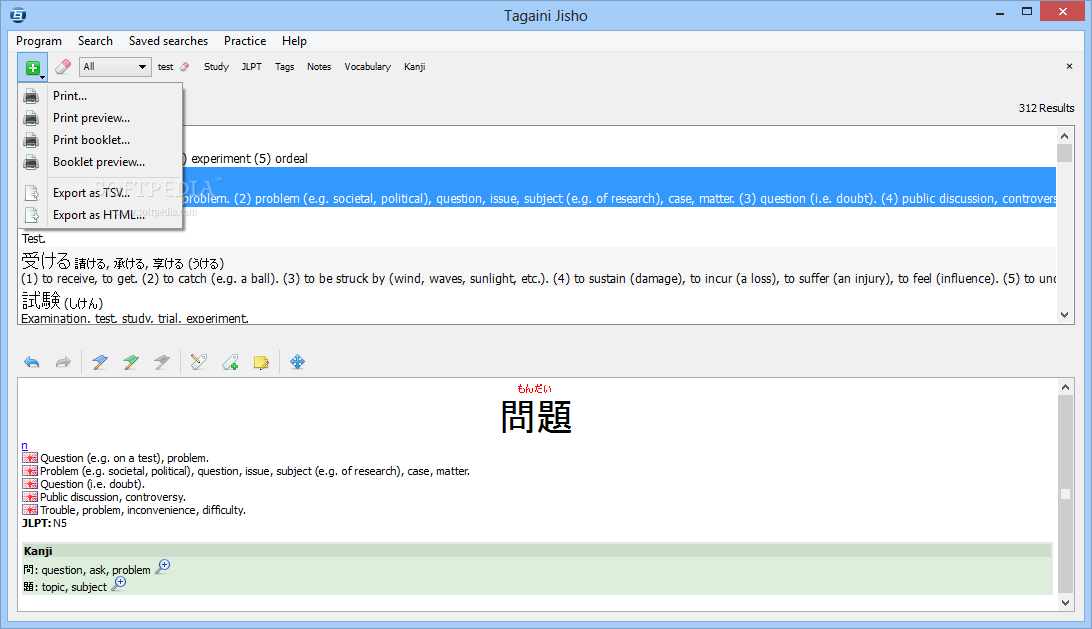Click the tag with pencil icon
The width and height of the screenshot is (1092, 629).
point(198,362)
